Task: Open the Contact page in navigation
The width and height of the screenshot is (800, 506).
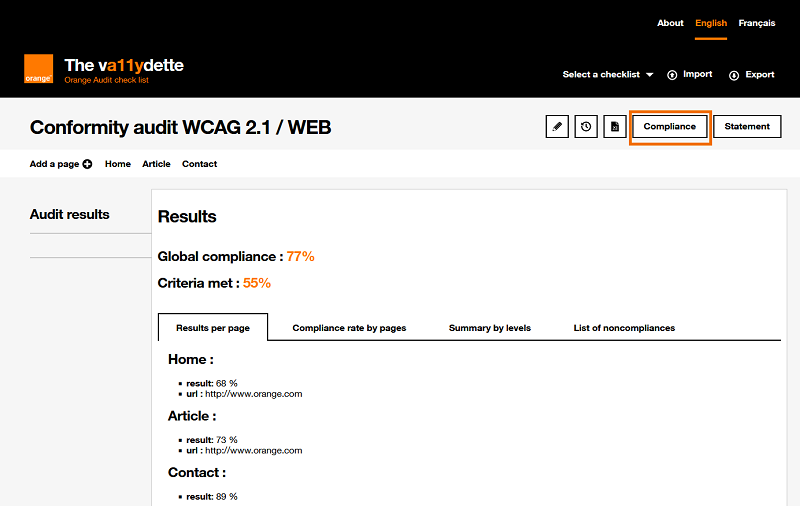Action: 199,164
